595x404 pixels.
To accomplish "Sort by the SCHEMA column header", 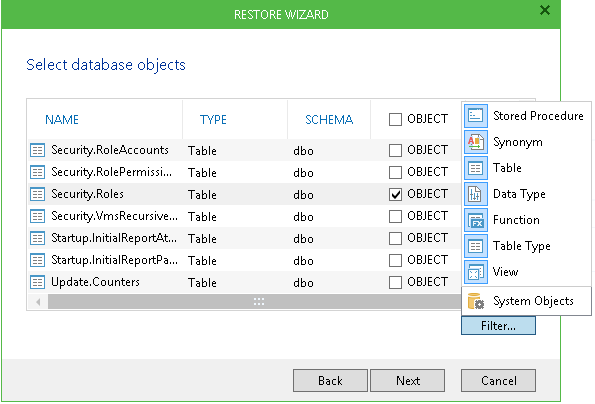I will [329, 120].
